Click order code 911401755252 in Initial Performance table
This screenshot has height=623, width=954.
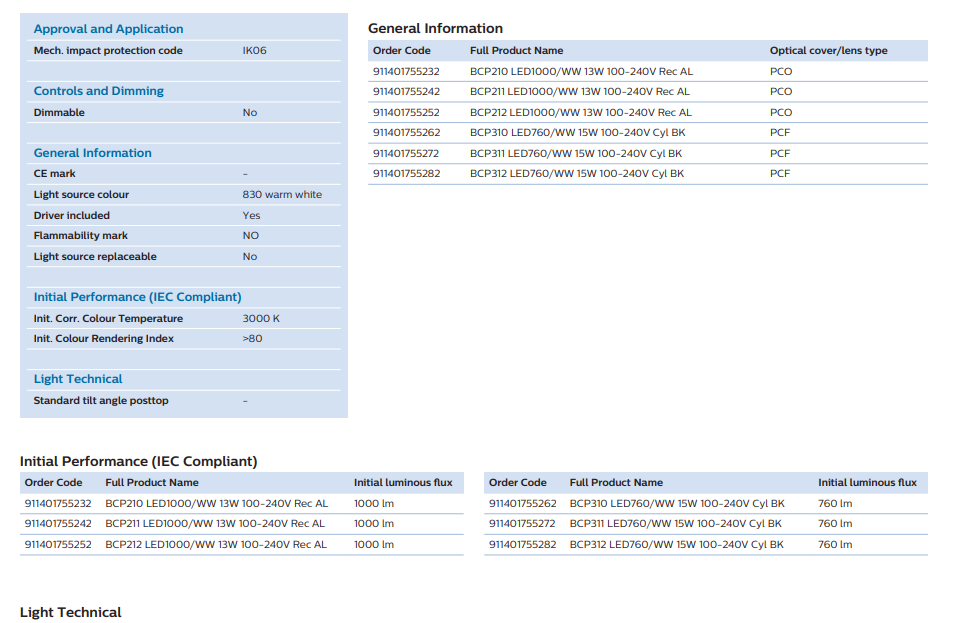click(x=58, y=545)
